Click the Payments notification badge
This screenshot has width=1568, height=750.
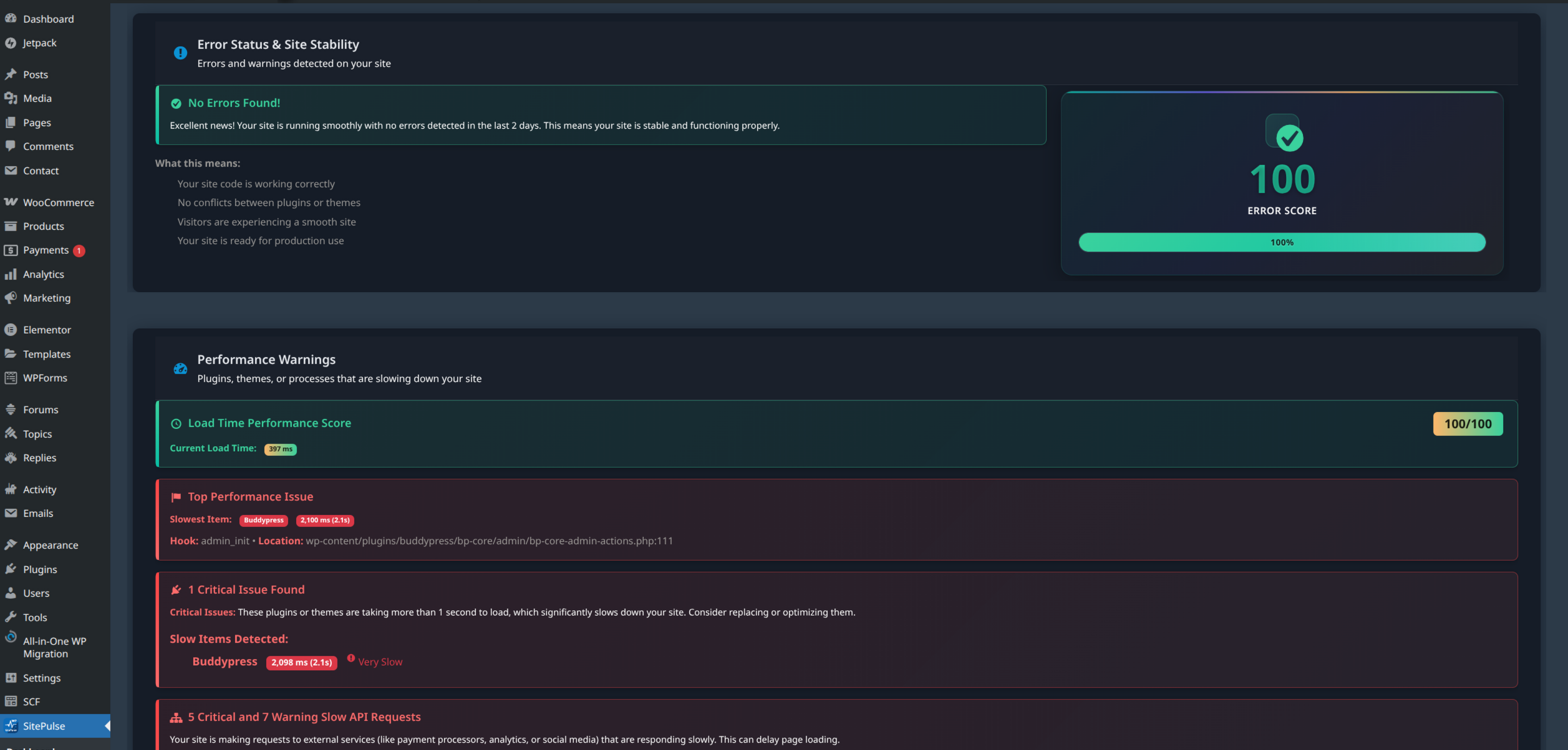click(79, 250)
